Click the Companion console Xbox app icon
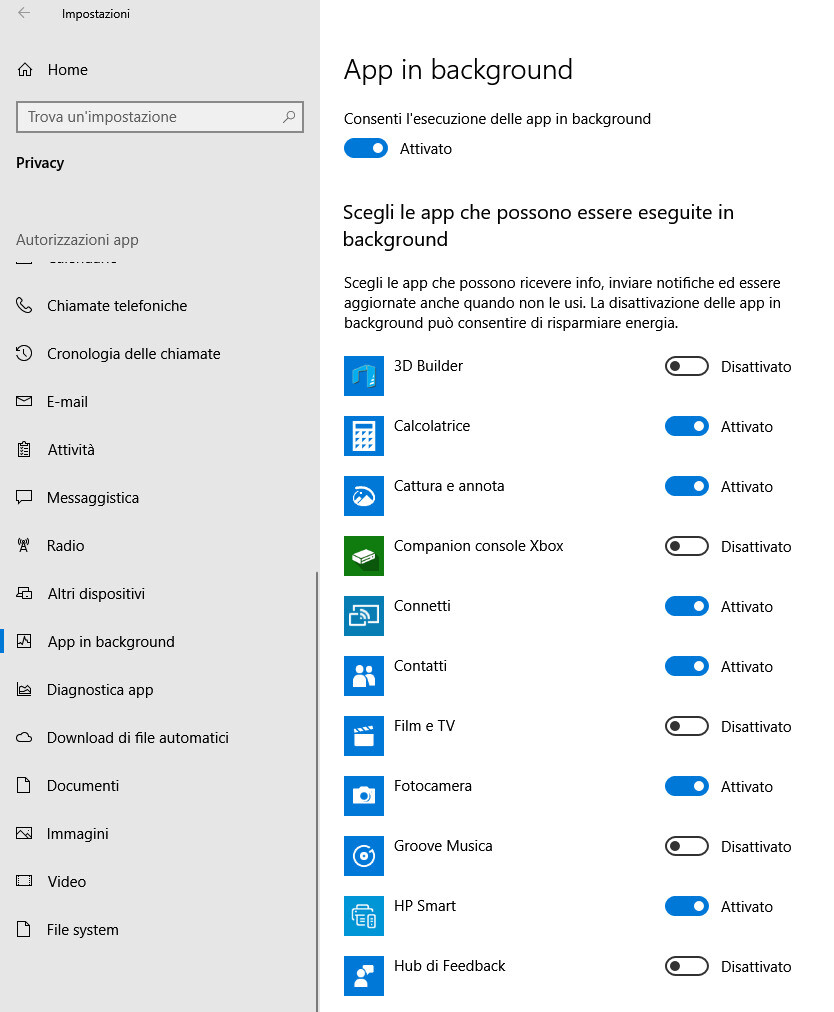834x1012 pixels. point(363,556)
